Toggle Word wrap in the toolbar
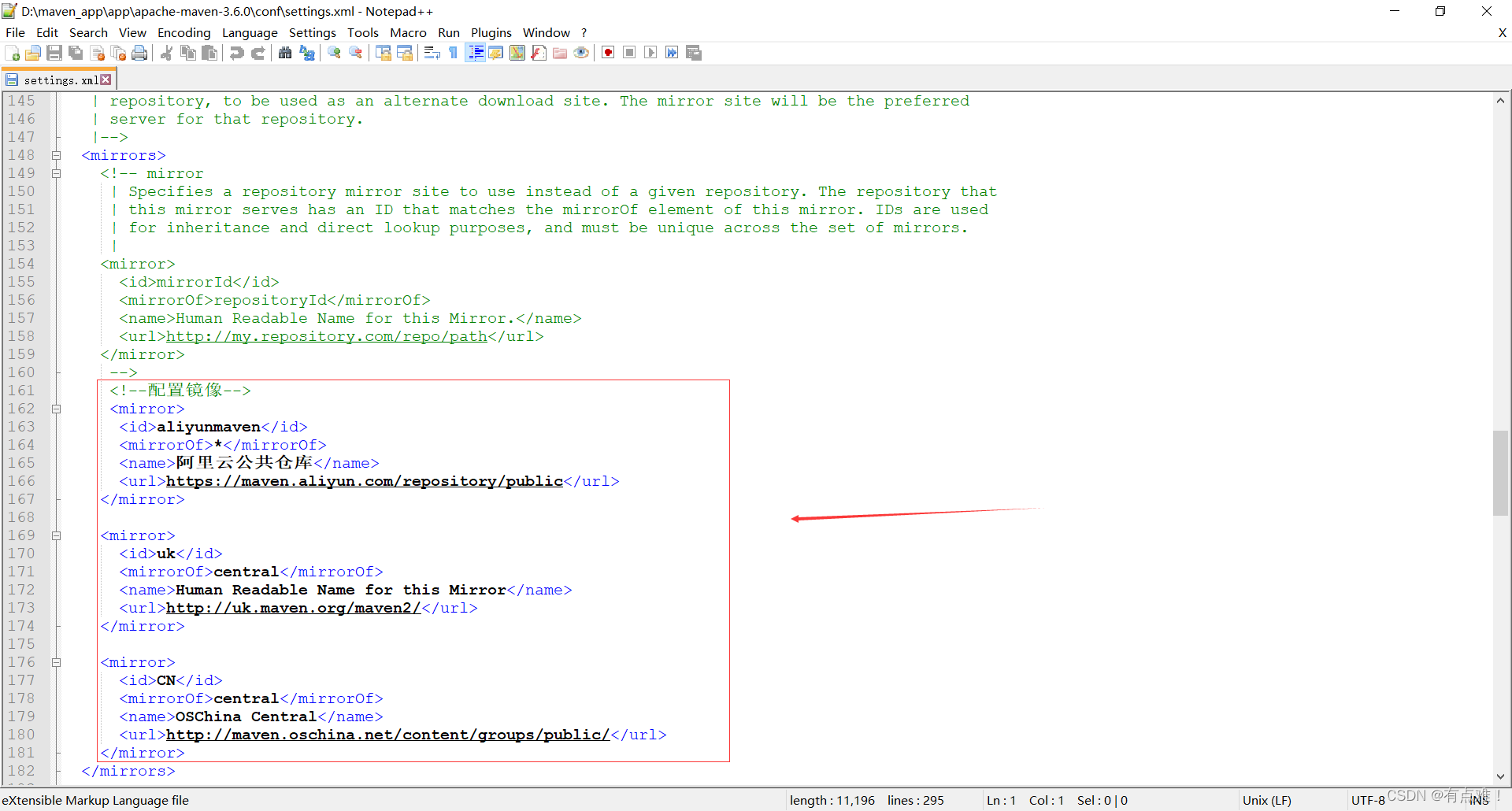1512x811 pixels. [432, 53]
